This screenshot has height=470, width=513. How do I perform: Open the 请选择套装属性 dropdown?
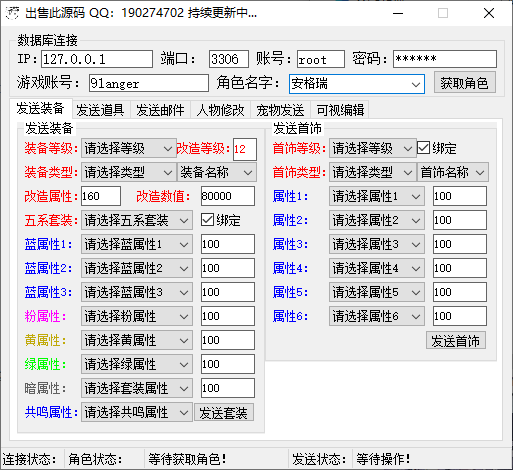tap(137, 388)
